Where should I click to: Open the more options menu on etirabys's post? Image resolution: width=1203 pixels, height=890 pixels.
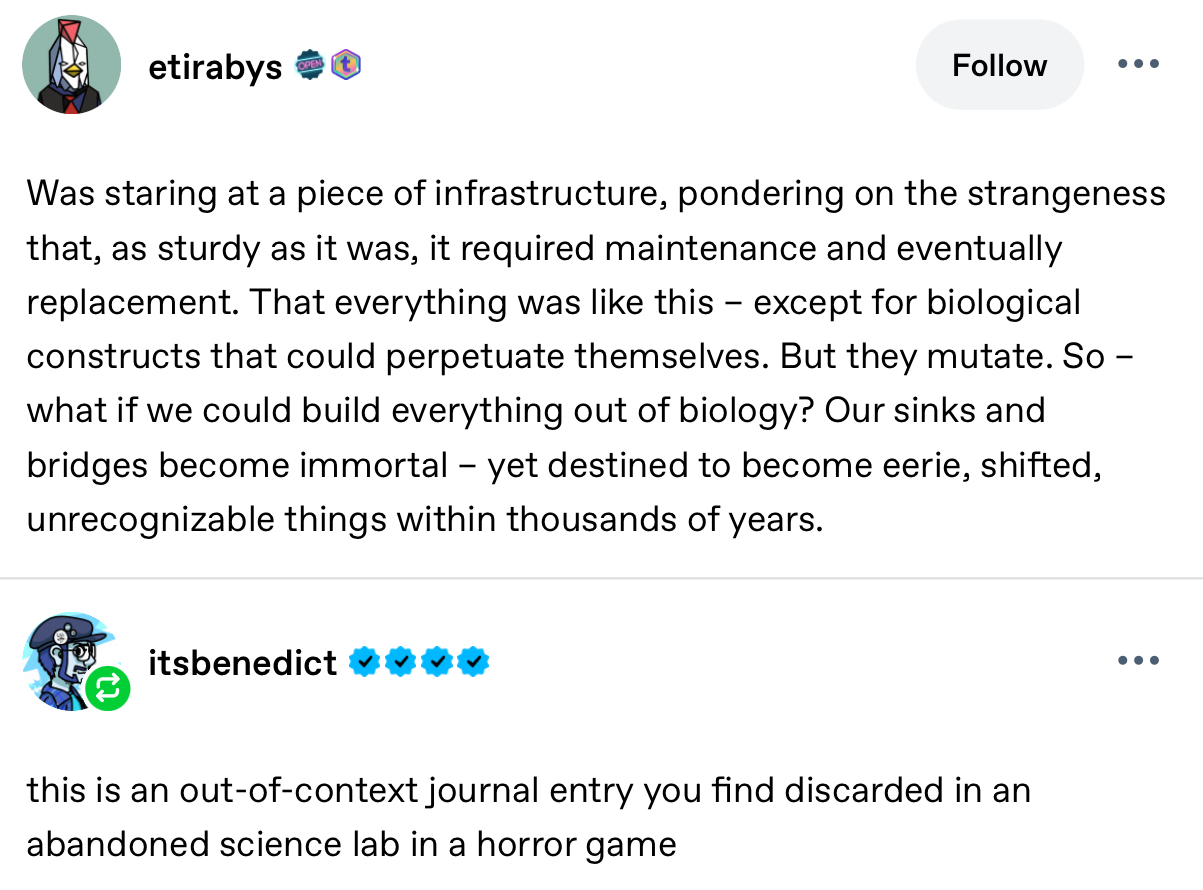click(x=1138, y=65)
